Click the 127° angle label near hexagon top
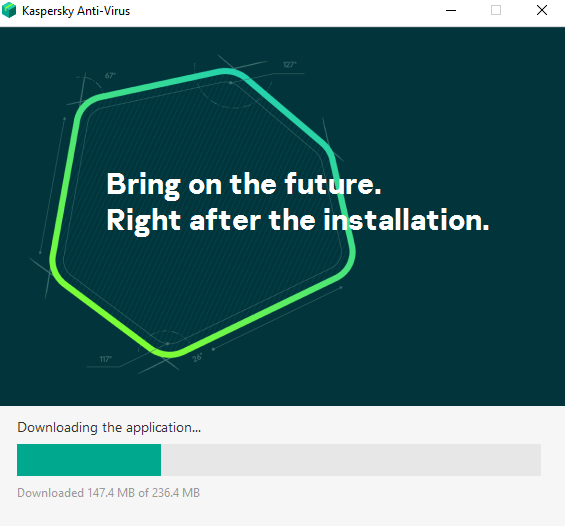 (x=290, y=64)
